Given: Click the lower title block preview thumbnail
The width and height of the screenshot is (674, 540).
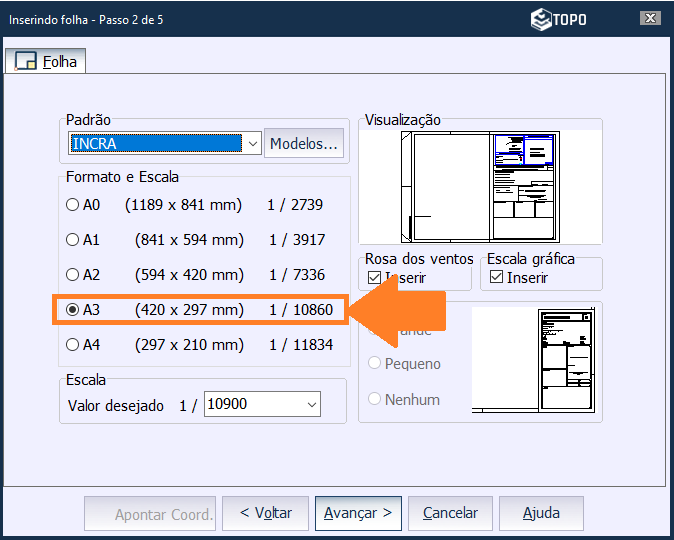Looking at the screenshot, I should tap(536, 360).
